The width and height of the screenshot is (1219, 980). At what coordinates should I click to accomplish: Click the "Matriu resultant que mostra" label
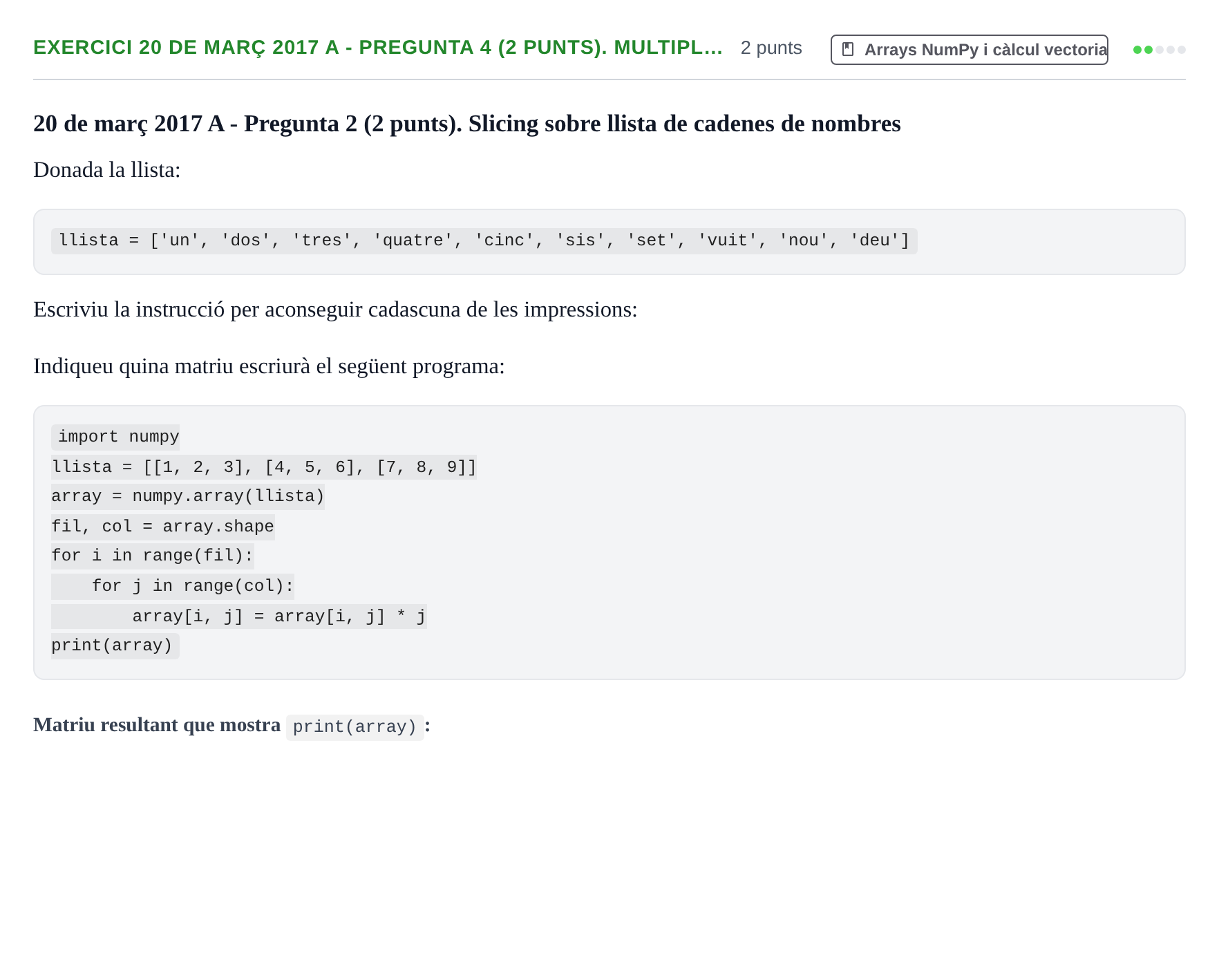[x=157, y=725]
